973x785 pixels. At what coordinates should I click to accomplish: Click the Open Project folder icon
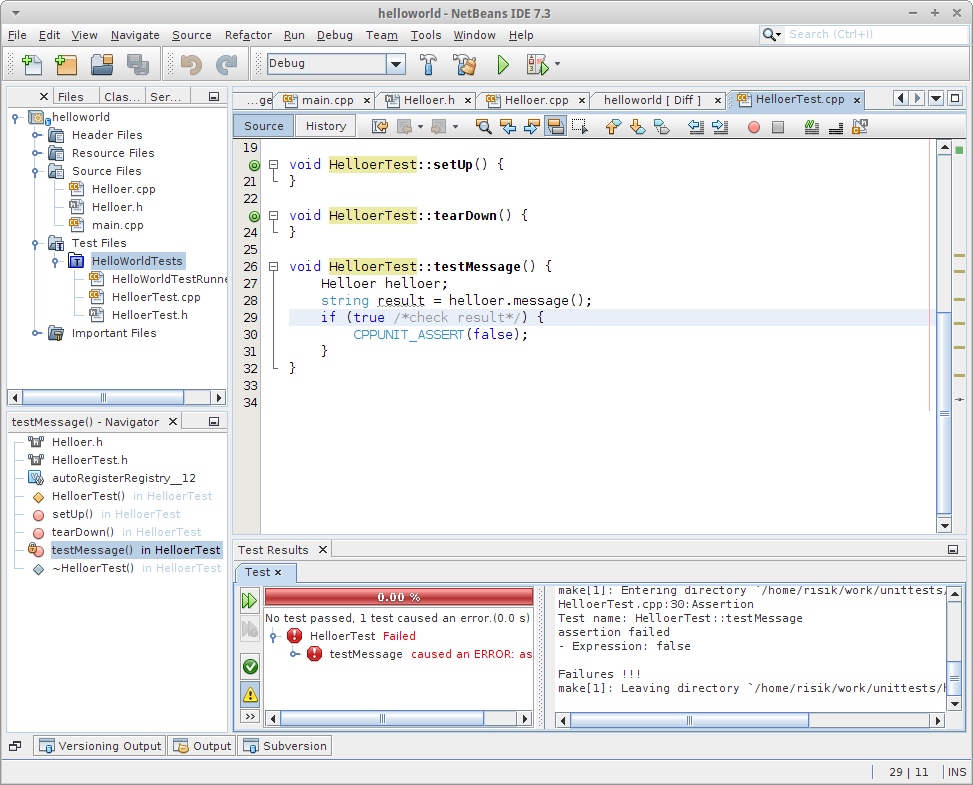click(x=102, y=64)
